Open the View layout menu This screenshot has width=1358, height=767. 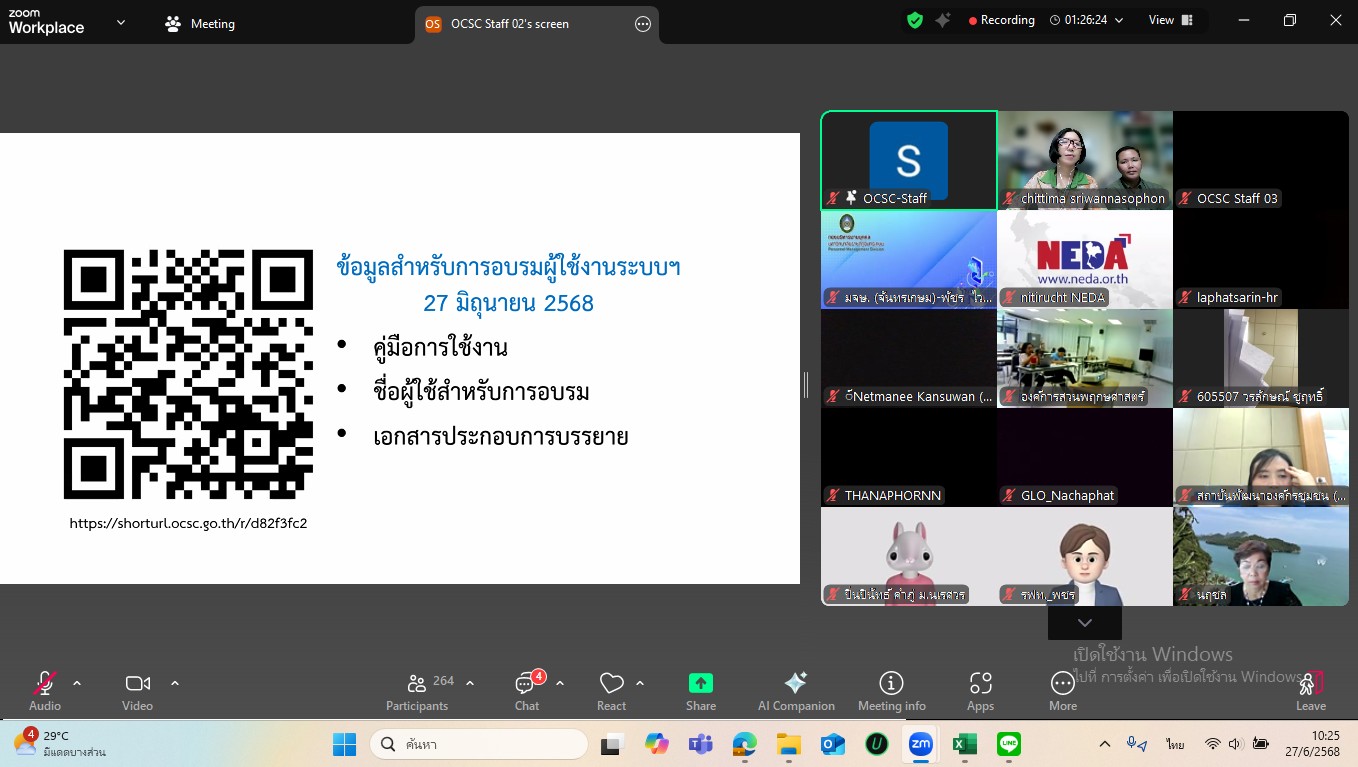click(1171, 20)
